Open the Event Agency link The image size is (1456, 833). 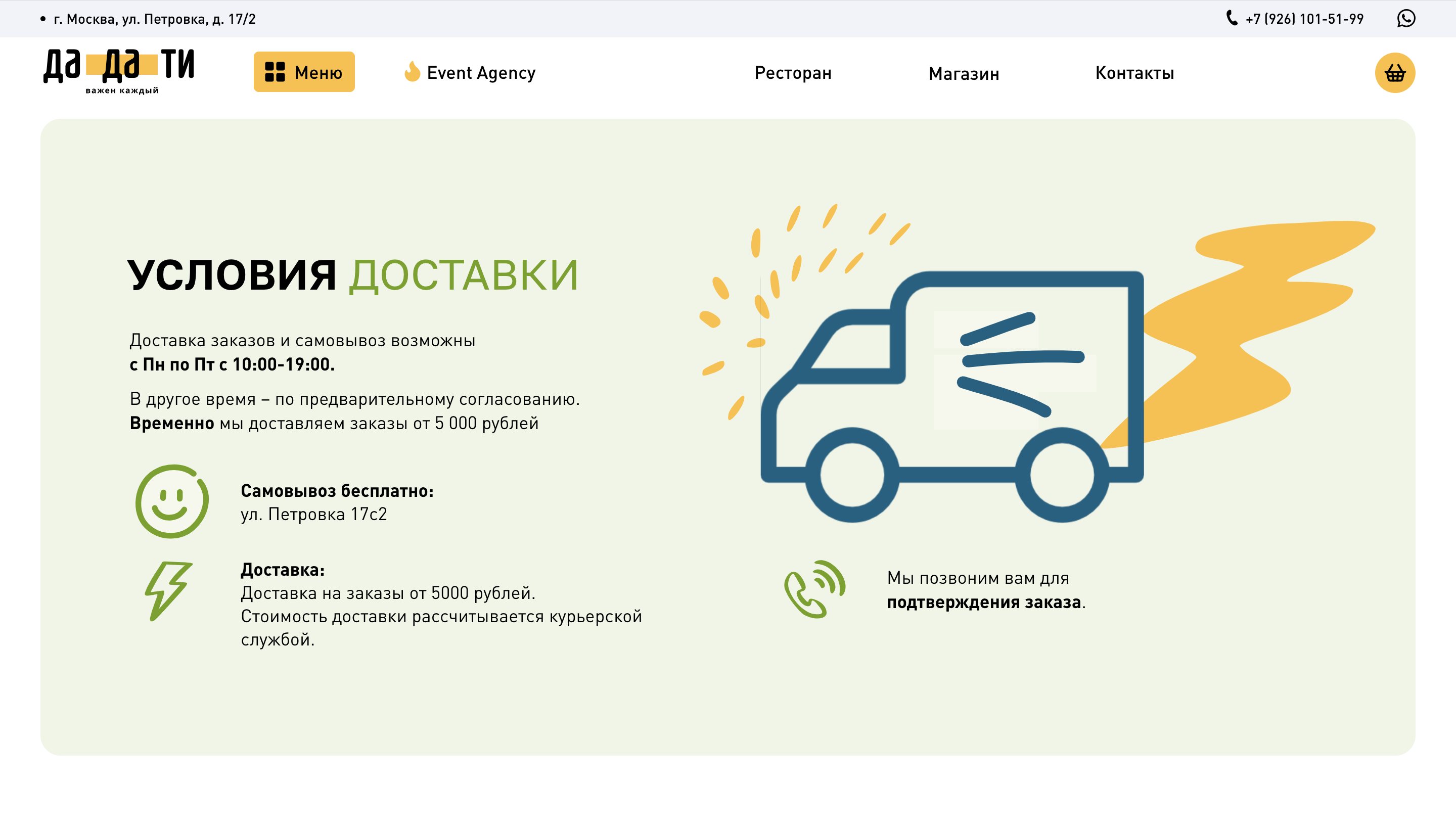click(x=481, y=73)
